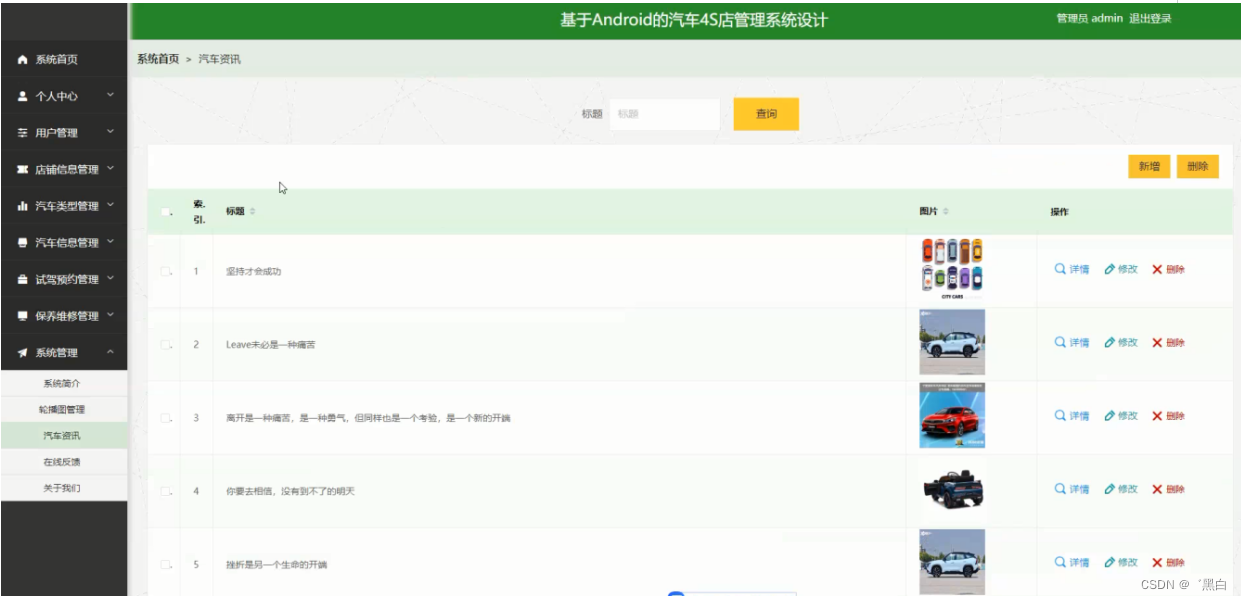Viewport: 1241px width, 600px height.
Task: Click the pencil edit icon in row 2
Action: (x=1108, y=342)
